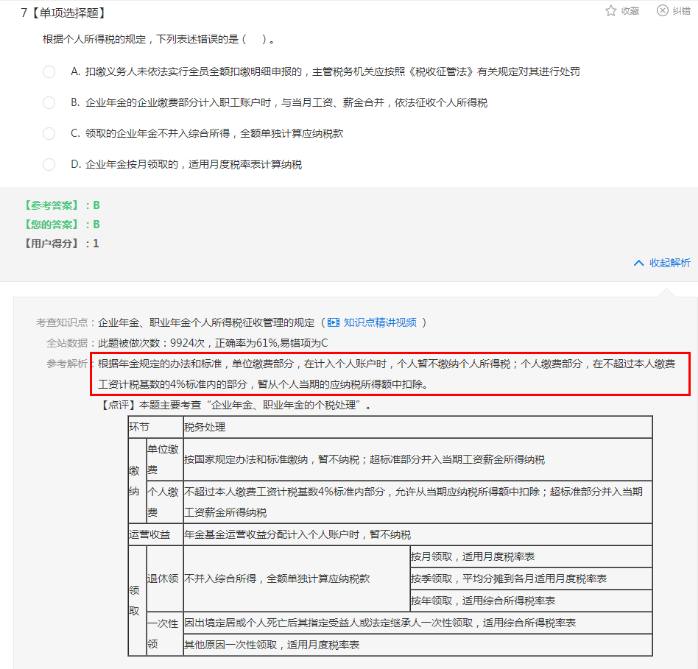Click table cell 年金基金运营收益分配计入个人账户时
The width and height of the screenshot is (698, 669).
(418, 535)
